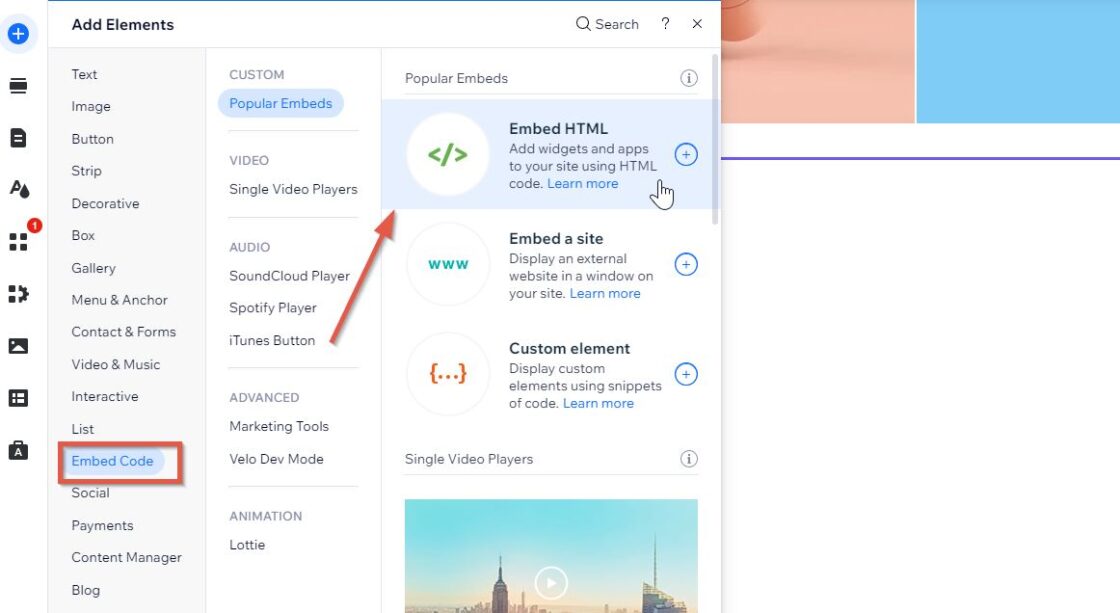The width and height of the screenshot is (1120, 613).
Task: Switch to the Popular Embeds tab
Action: point(280,103)
